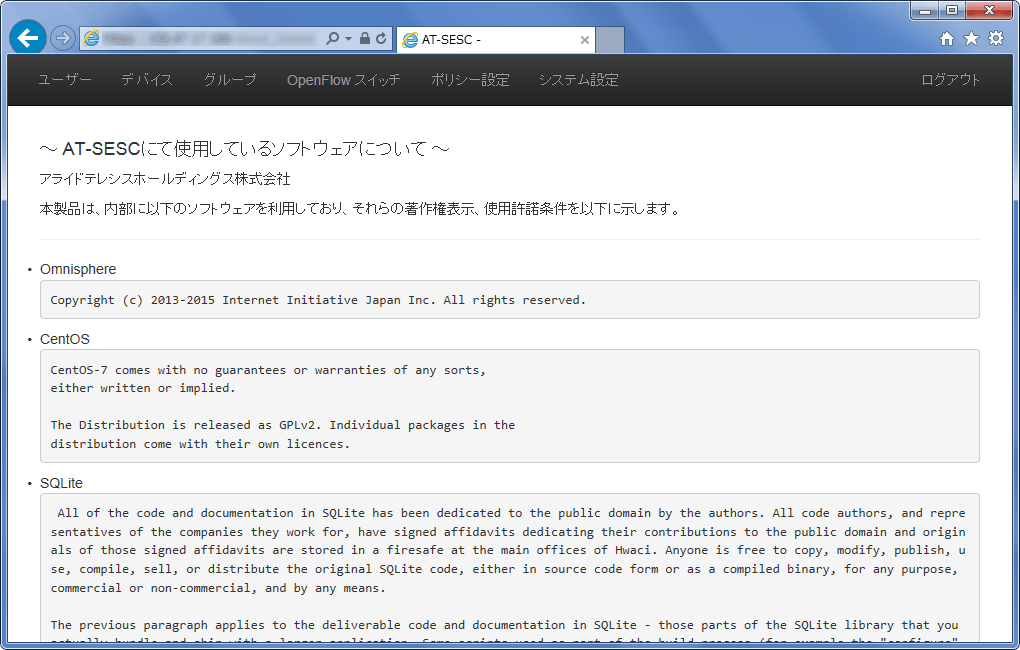Open the address bar autocomplete dropdown arrow
The image size is (1020, 650).
click(x=348, y=39)
